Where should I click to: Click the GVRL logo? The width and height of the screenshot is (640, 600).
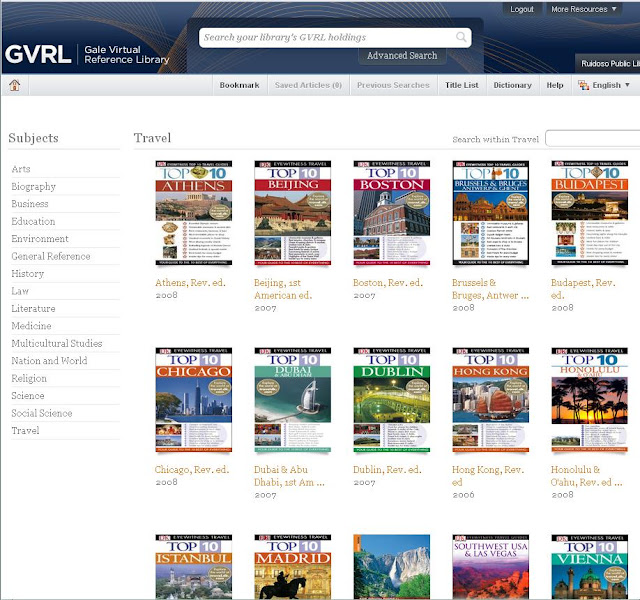(x=38, y=55)
